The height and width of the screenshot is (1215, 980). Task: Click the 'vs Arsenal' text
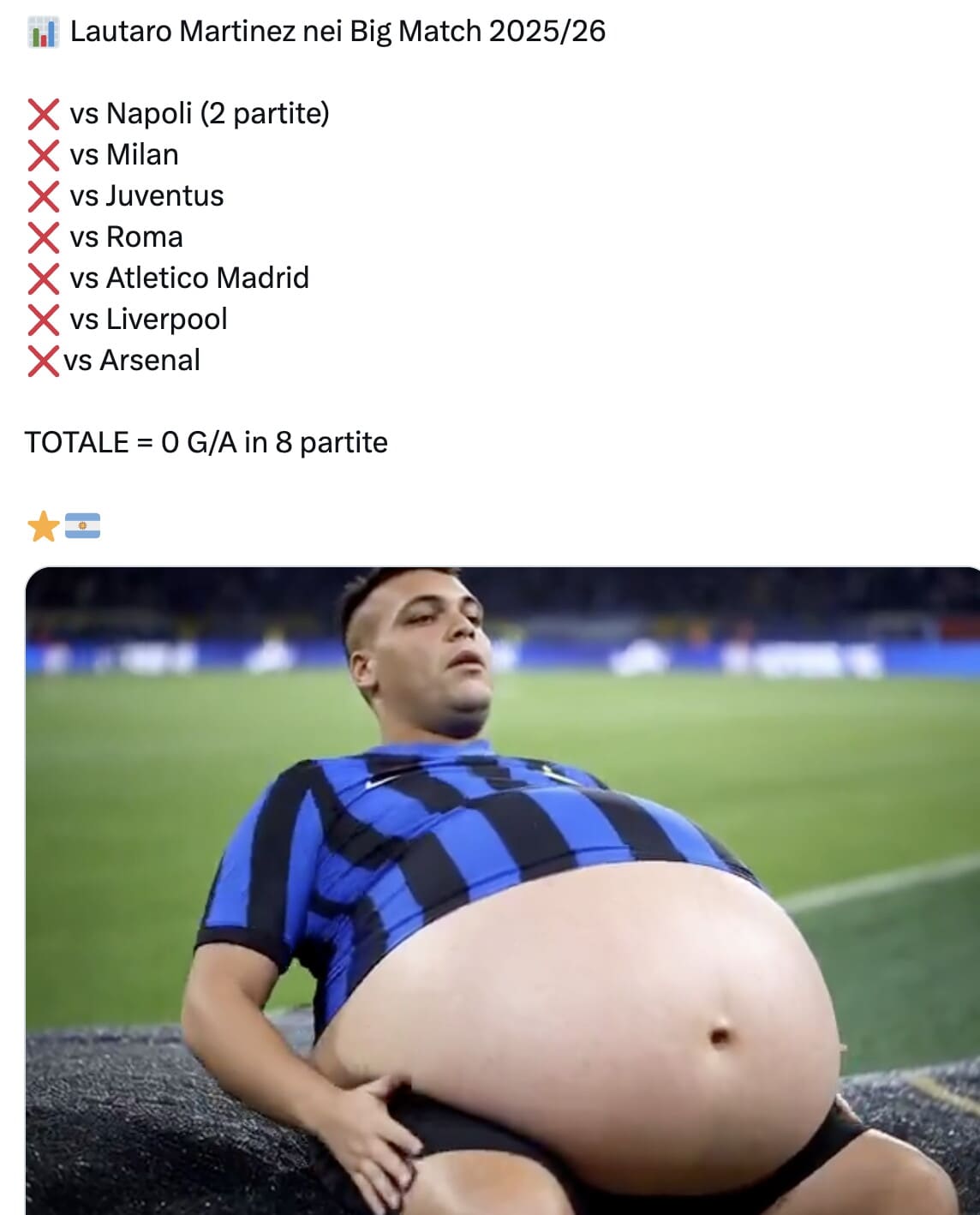coord(132,360)
